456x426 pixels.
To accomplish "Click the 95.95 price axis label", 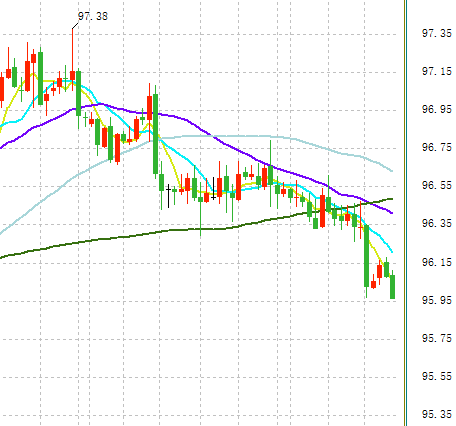I will point(437,300).
